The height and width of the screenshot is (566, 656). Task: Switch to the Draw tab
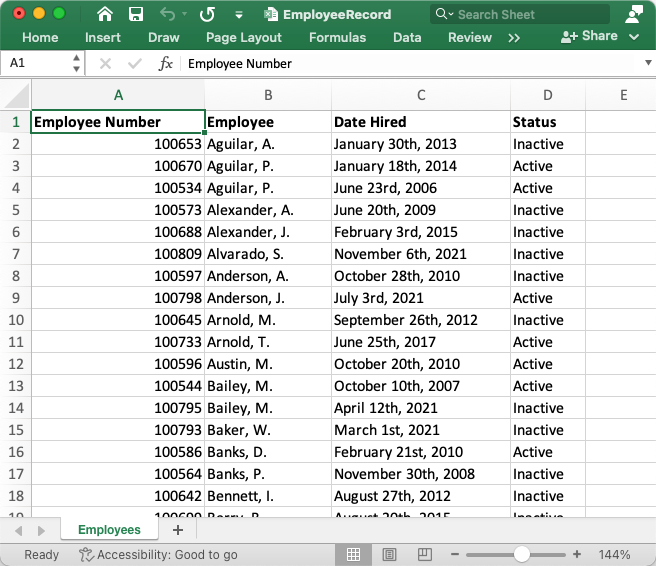click(164, 38)
